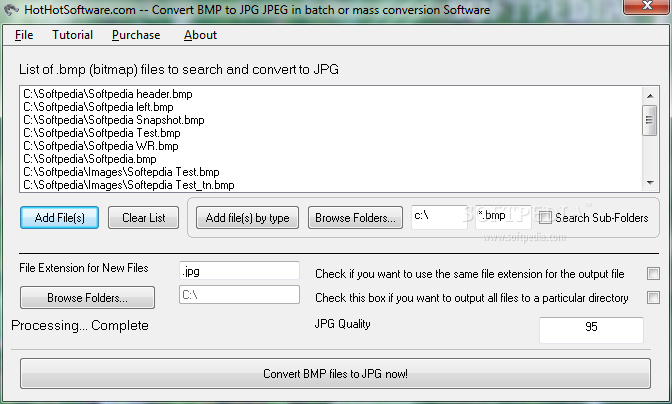The height and width of the screenshot is (404, 672).
Task: Open the Purchase menu
Action: [x=136, y=35]
